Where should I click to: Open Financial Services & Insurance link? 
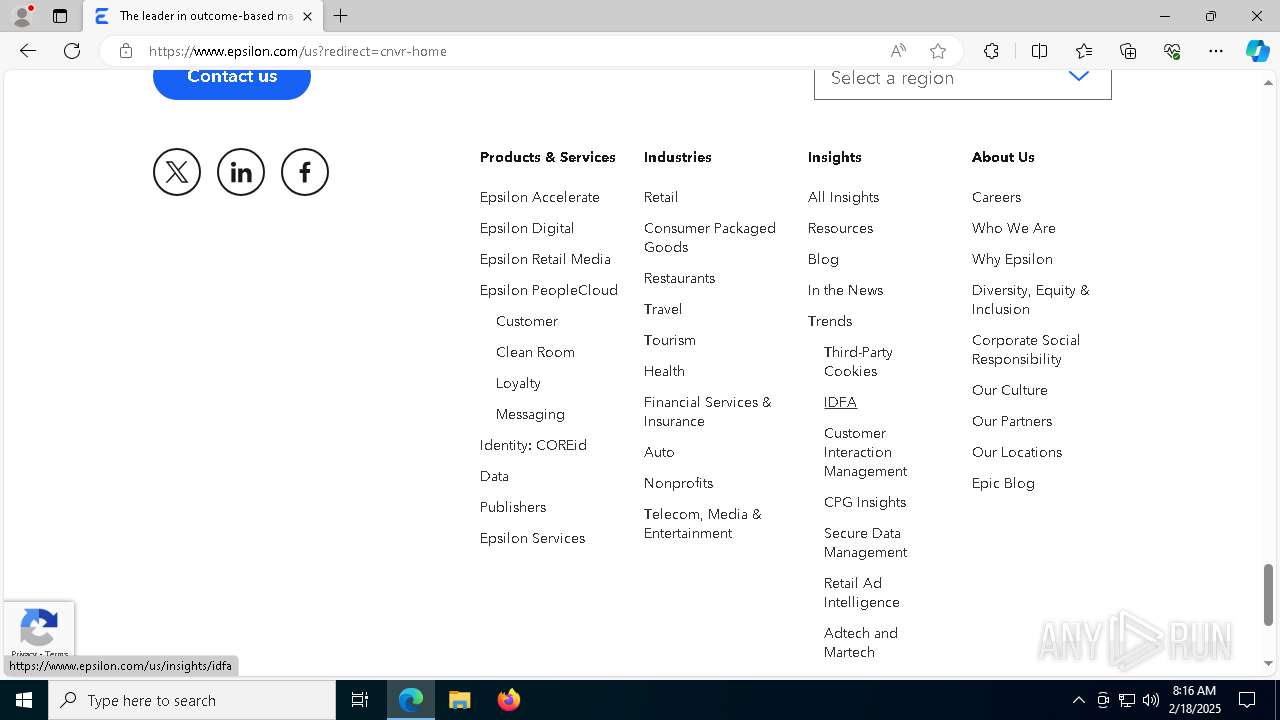click(708, 411)
